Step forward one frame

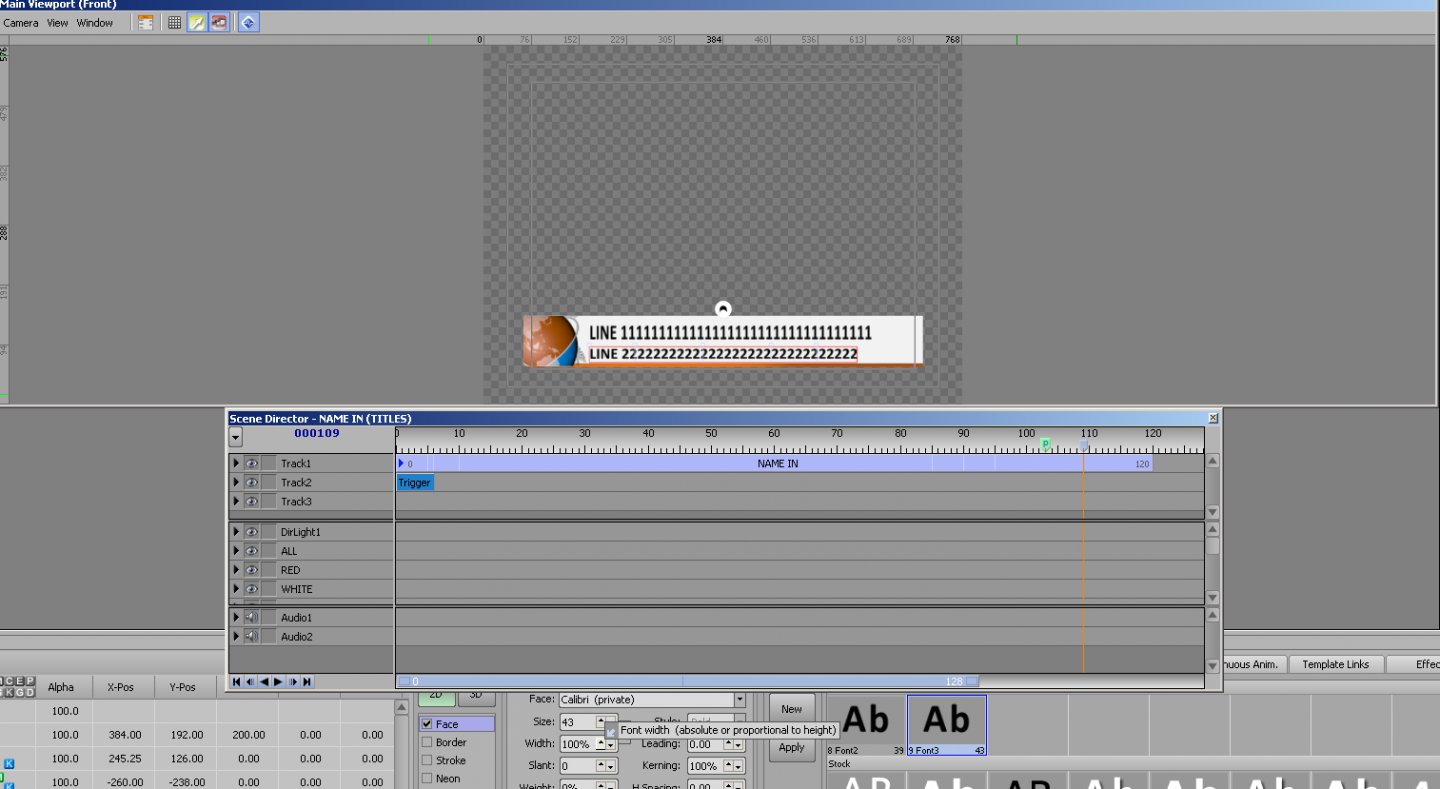[x=293, y=682]
